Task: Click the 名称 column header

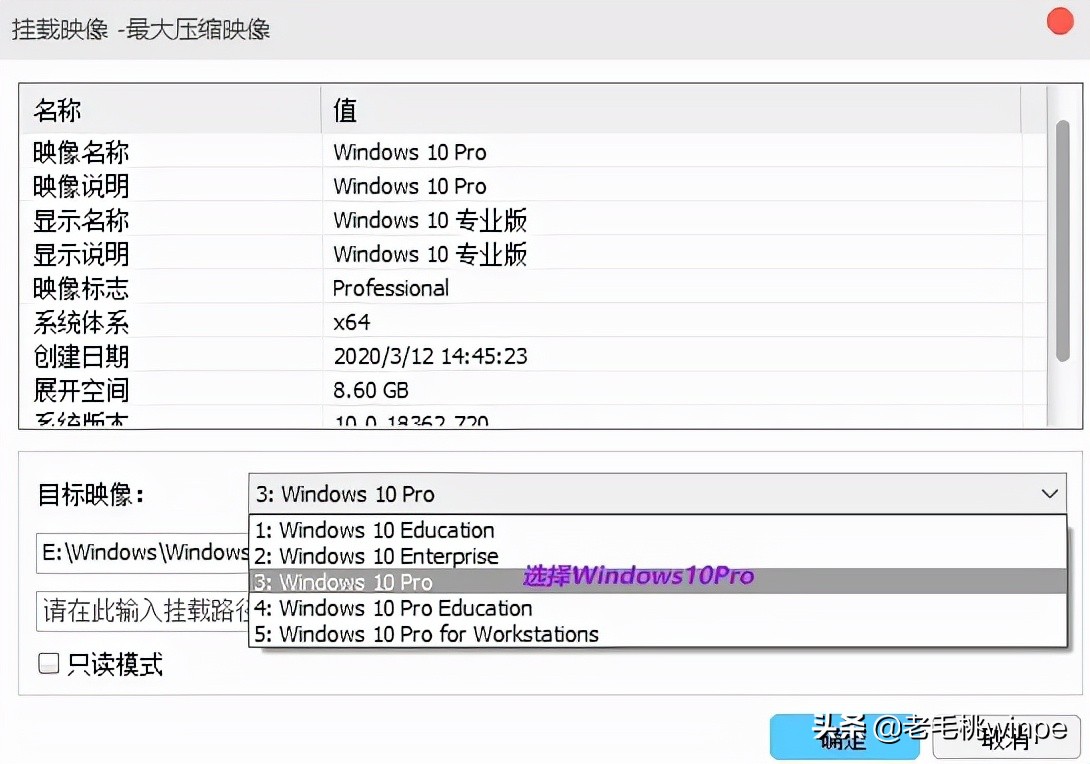Action: pyautogui.click(x=170, y=110)
